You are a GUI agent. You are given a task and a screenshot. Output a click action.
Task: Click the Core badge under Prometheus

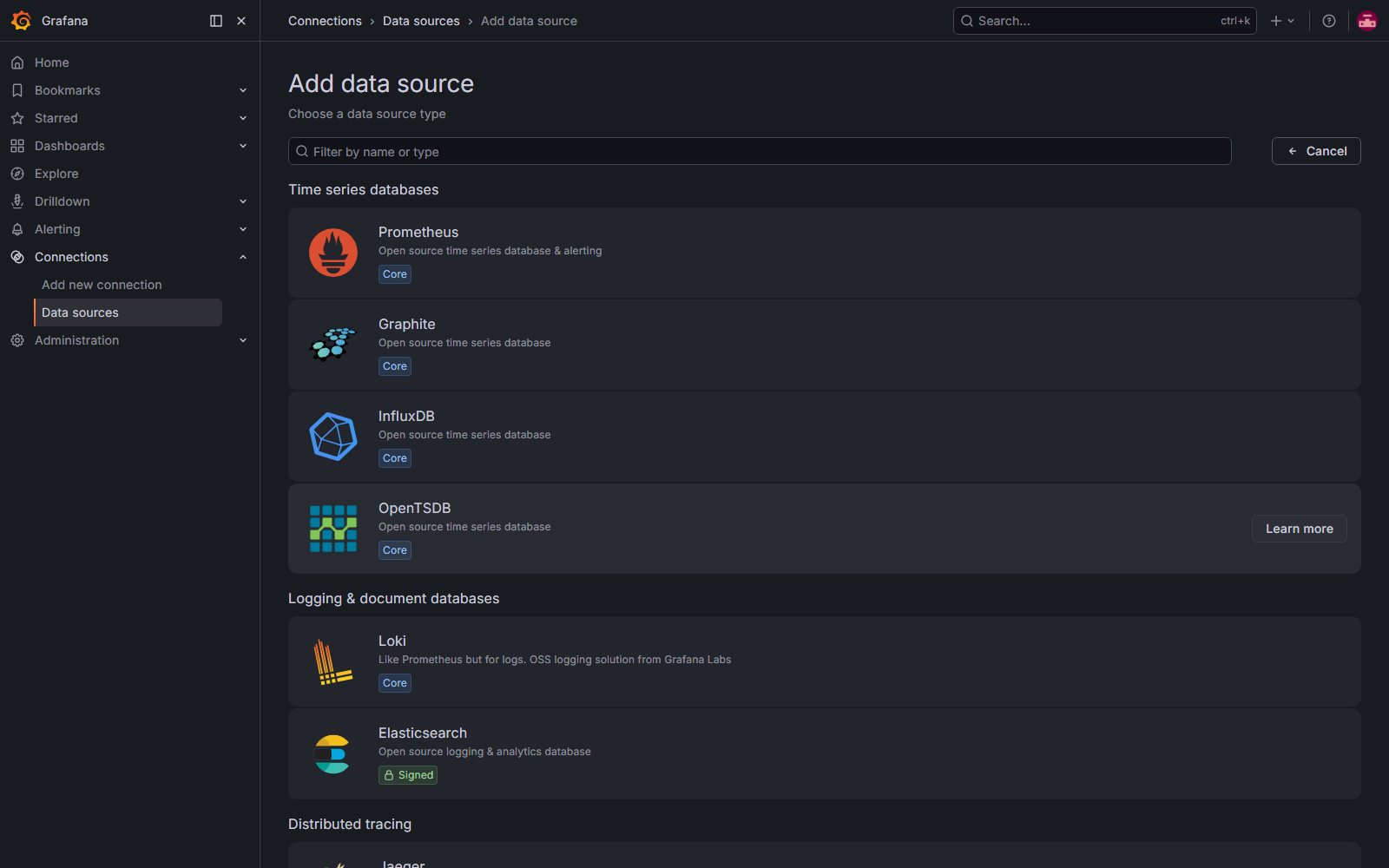click(x=395, y=274)
